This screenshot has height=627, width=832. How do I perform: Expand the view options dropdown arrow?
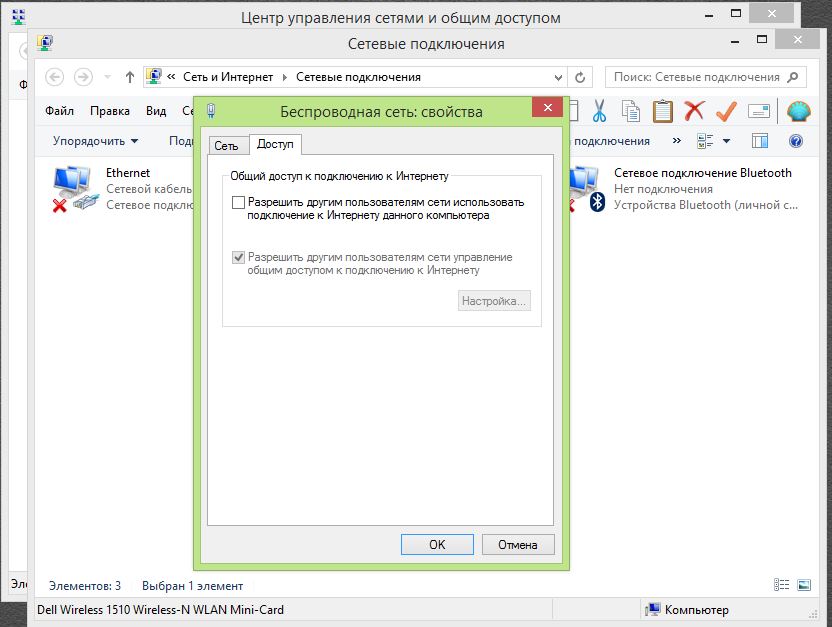[x=727, y=141]
